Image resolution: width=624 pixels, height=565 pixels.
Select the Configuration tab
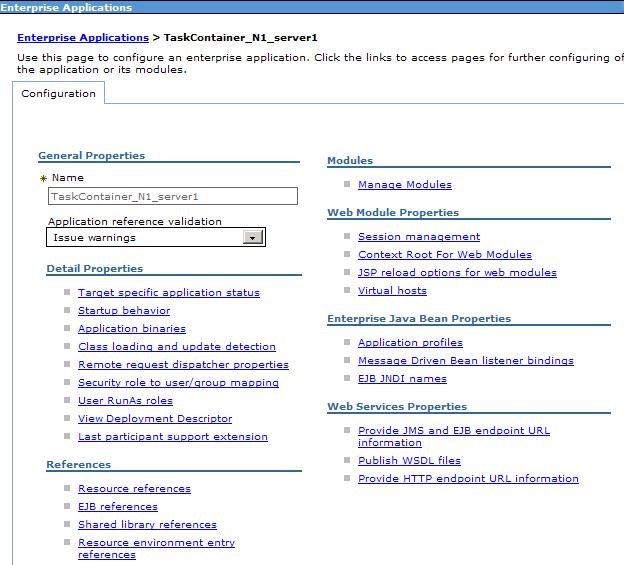[x=58, y=94]
